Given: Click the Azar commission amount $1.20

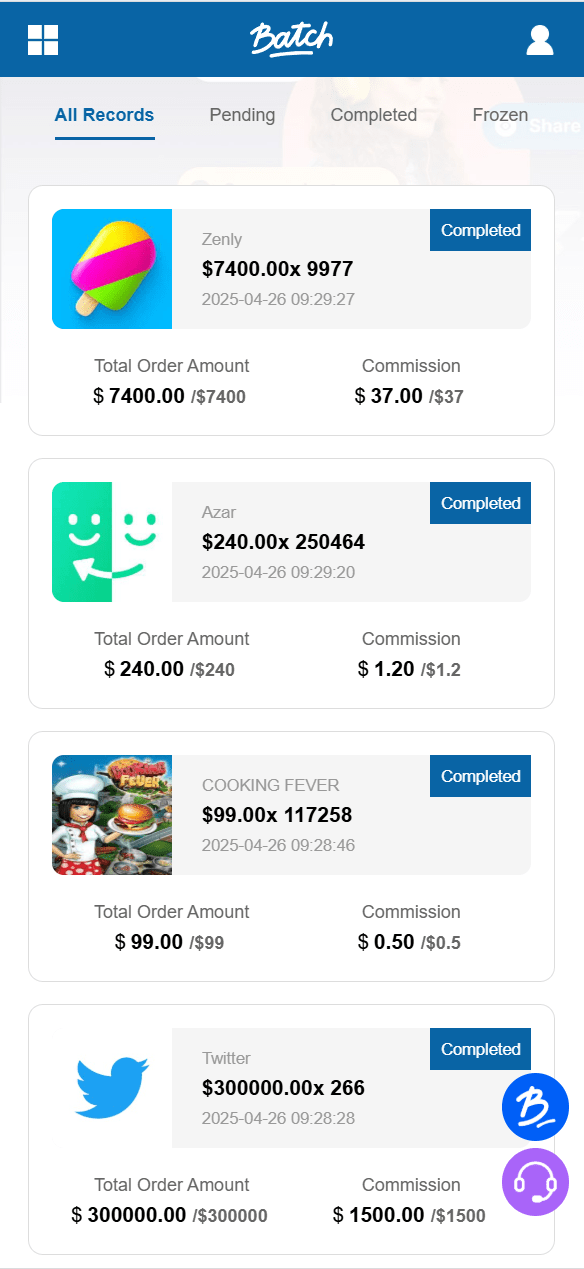Looking at the screenshot, I should tap(386, 669).
